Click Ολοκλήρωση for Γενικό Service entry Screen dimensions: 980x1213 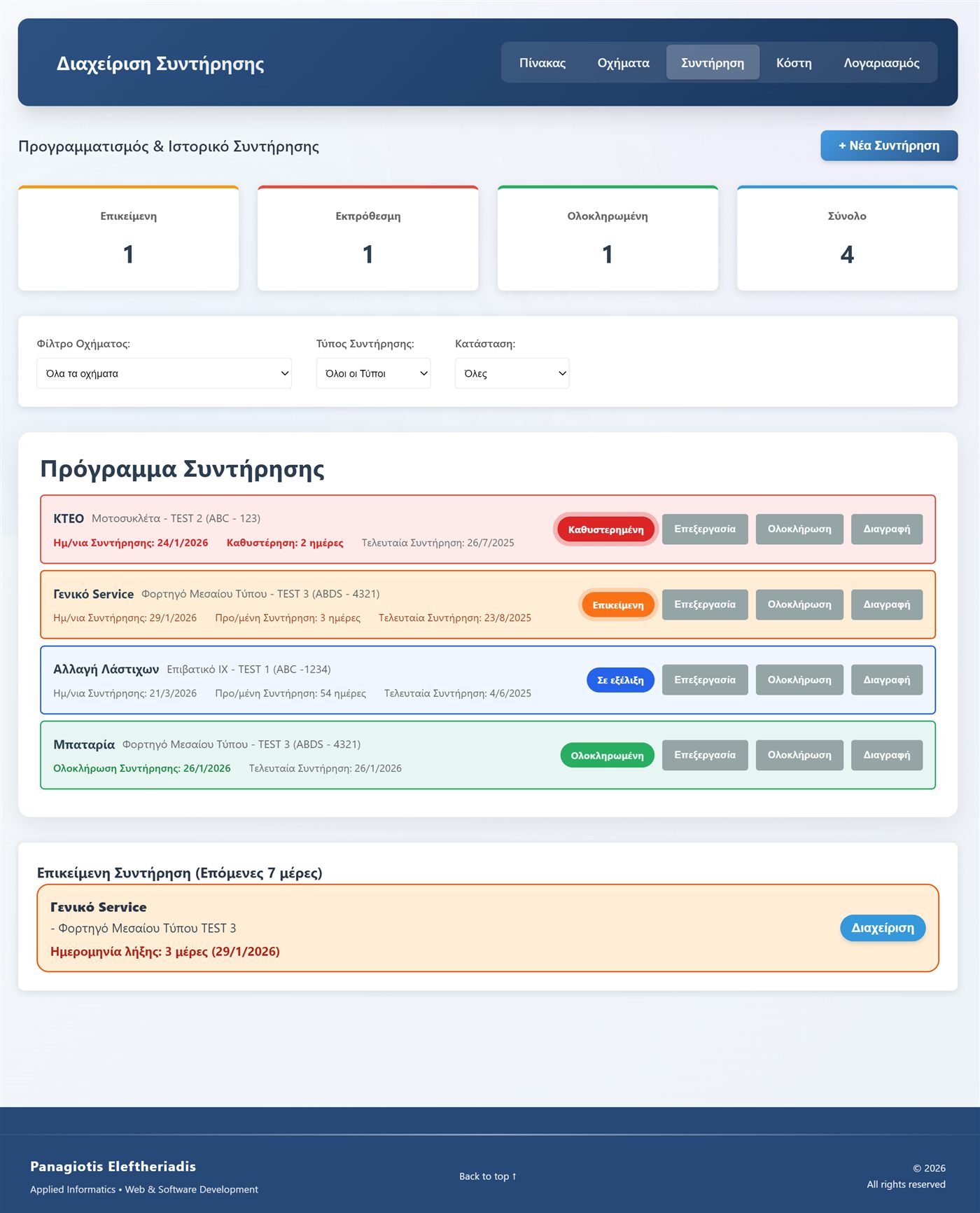(x=799, y=604)
